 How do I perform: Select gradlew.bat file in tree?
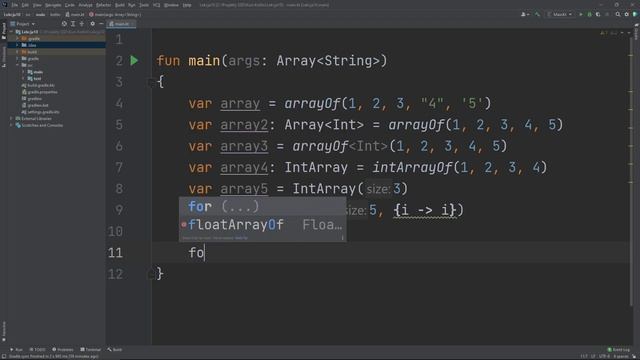[x=35, y=105]
